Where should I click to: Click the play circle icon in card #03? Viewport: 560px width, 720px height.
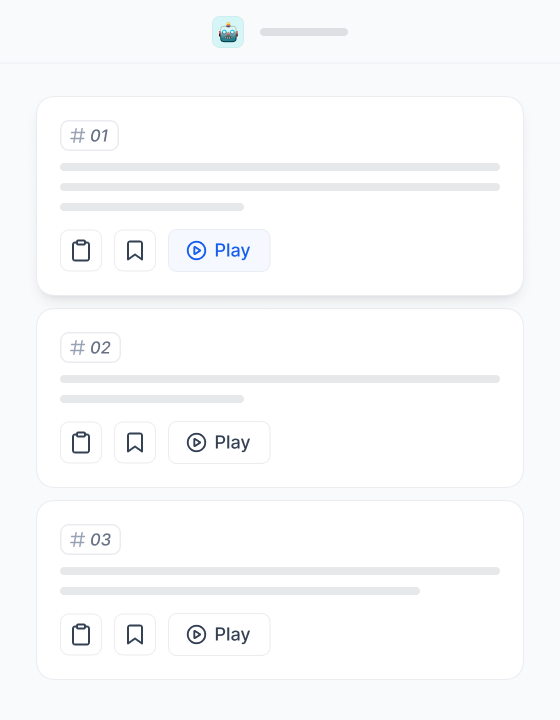pyautogui.click(x=196, y=635)
